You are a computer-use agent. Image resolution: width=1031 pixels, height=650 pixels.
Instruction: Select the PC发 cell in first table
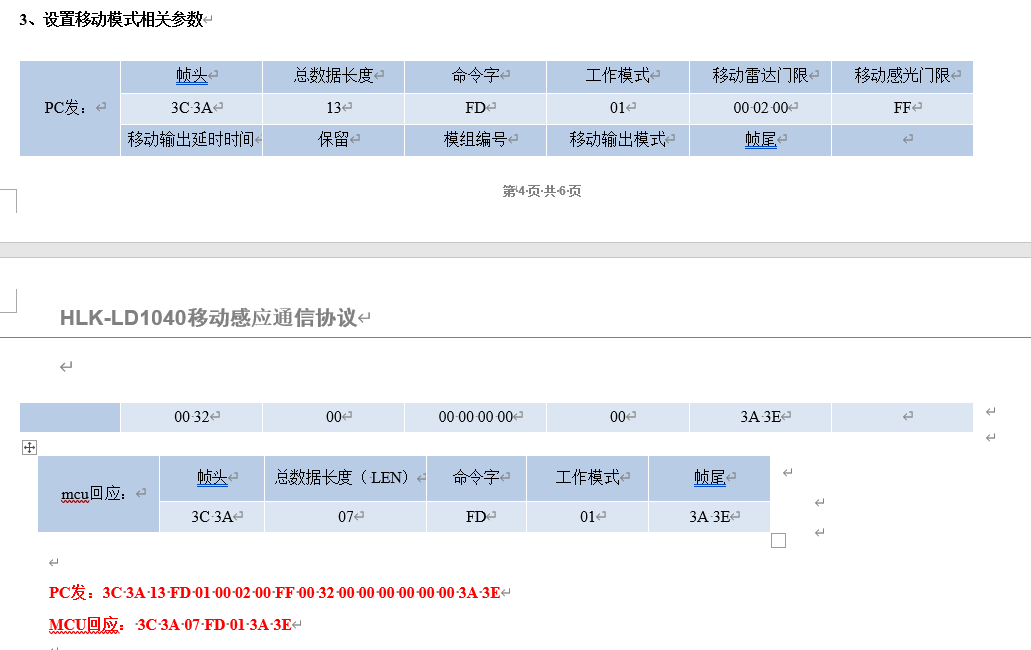point(70,108)
